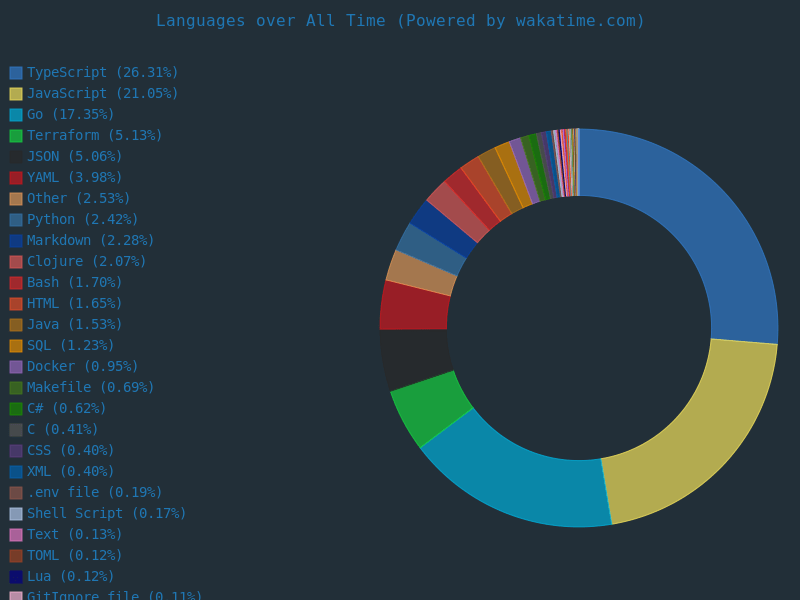Click the JavaScript legend color swatch
This screenshot has width=800, height=600.
coord(16,94)
